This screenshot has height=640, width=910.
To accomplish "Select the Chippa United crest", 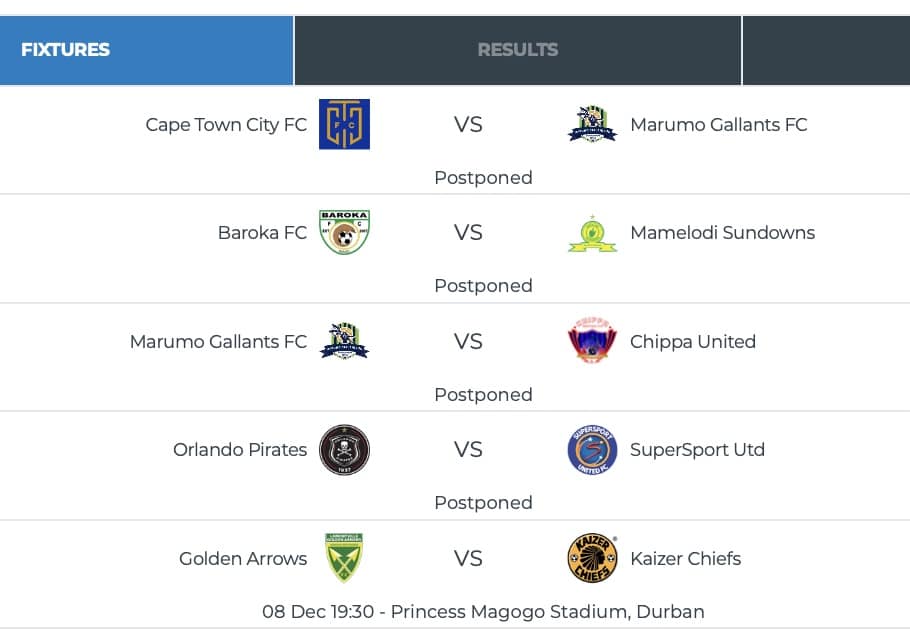I will (592, 341).
